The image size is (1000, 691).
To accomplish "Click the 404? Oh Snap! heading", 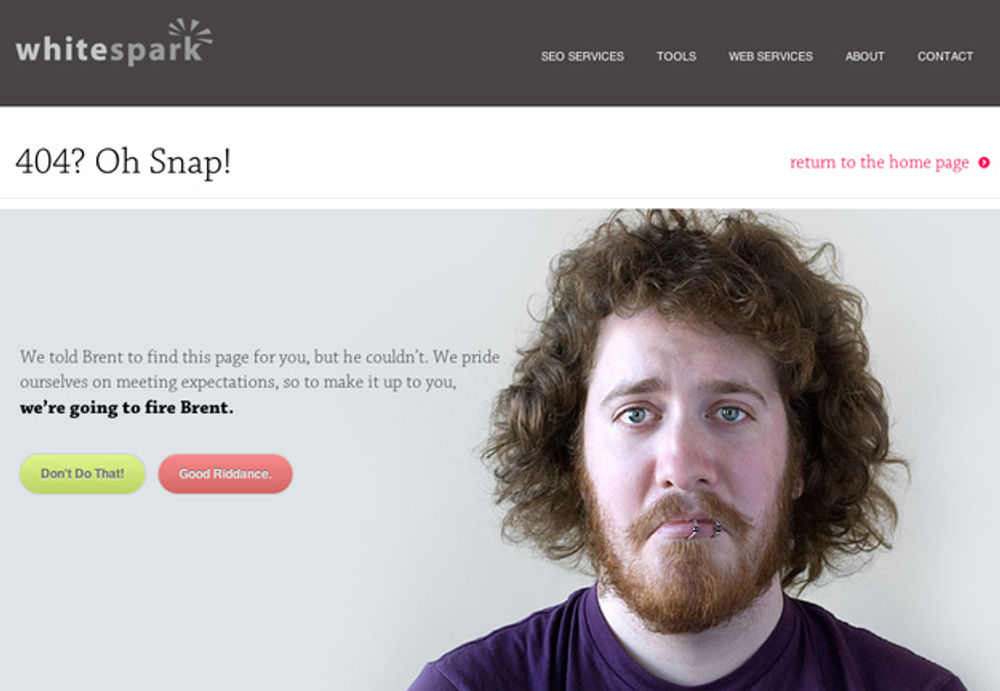I will pos(122,161).
